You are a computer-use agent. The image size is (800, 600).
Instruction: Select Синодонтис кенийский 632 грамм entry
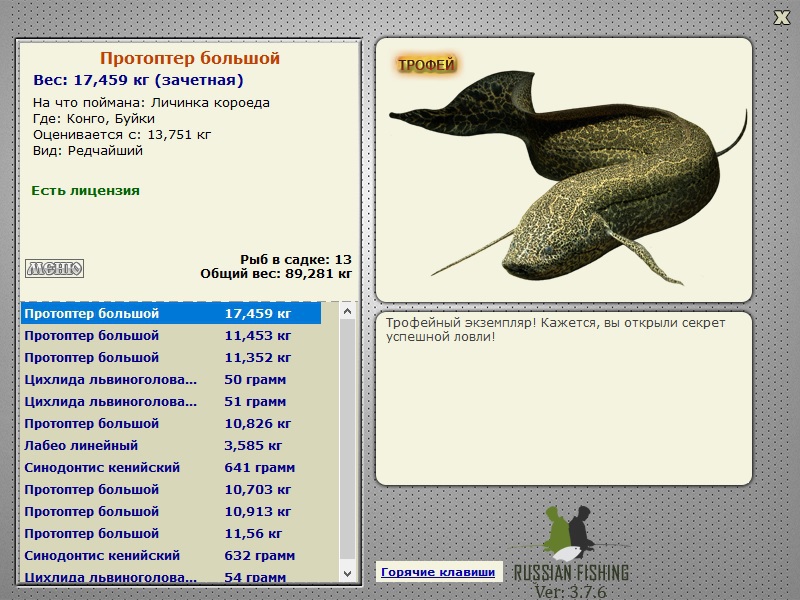[171, 555]
